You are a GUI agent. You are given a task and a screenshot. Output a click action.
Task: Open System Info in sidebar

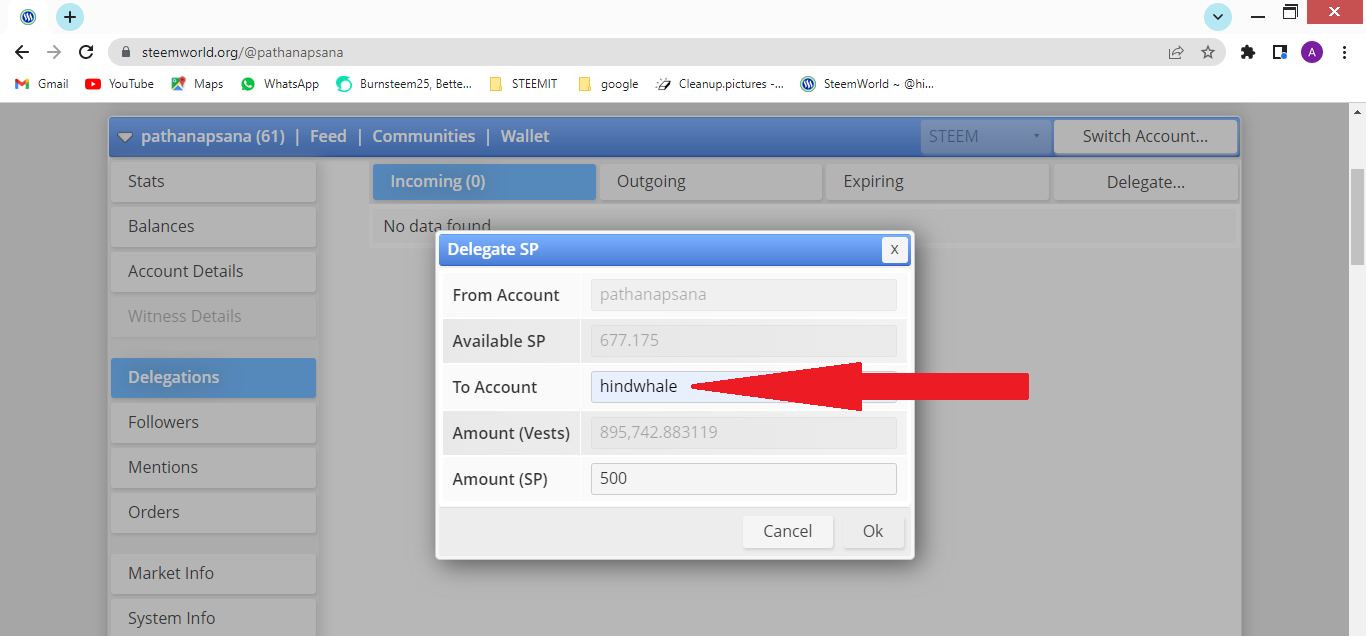tap(213, 618)
